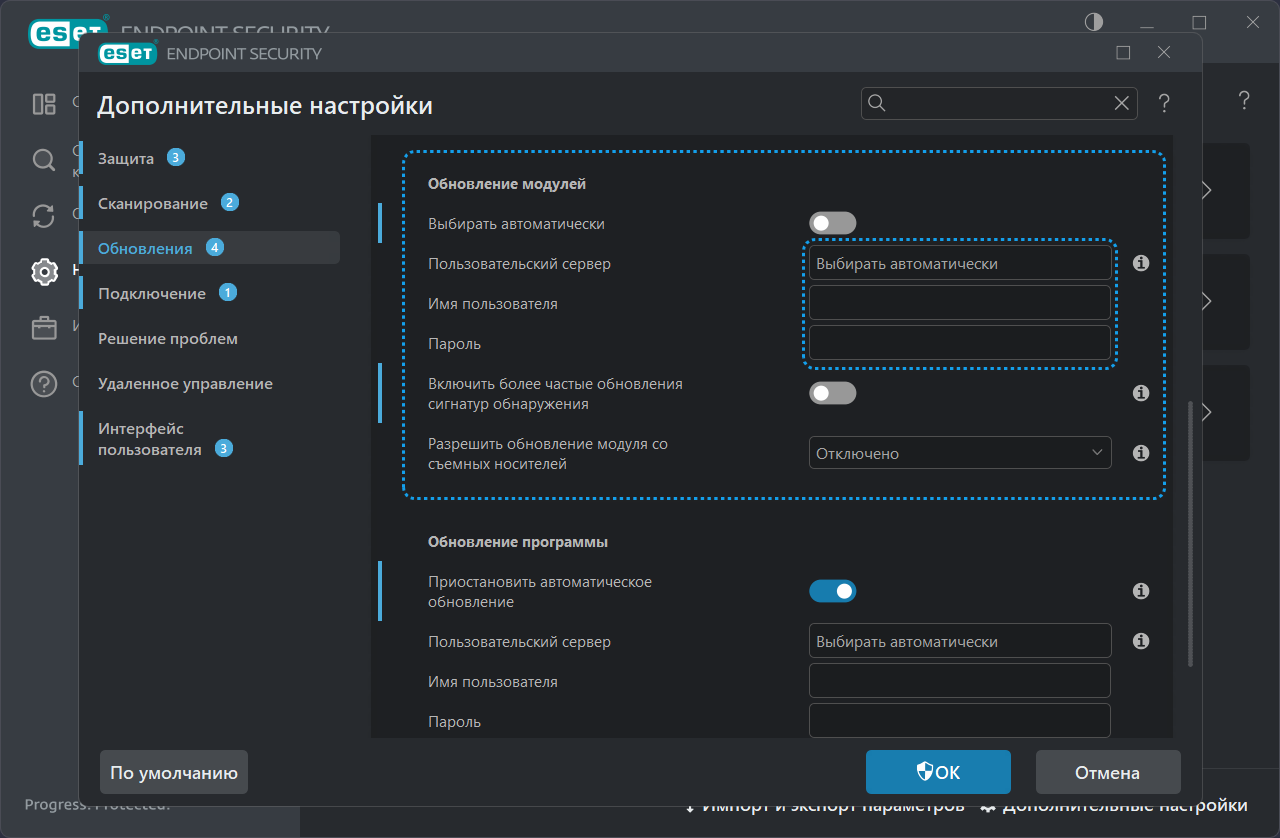Open help with the question mark icon
This screenshot has height=838, width=1280.
click(1164, 103)
